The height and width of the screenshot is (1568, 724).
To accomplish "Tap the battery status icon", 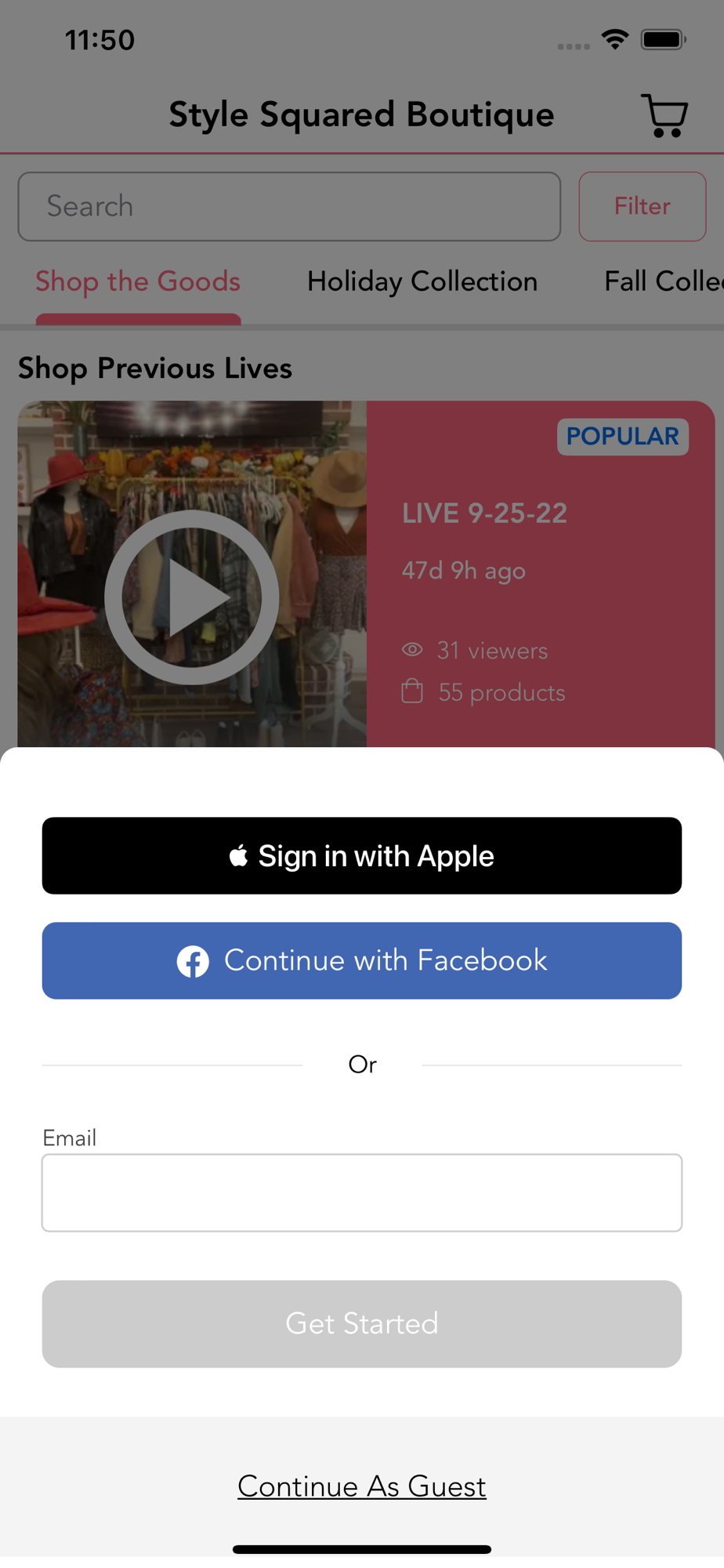I will (664, 39).
